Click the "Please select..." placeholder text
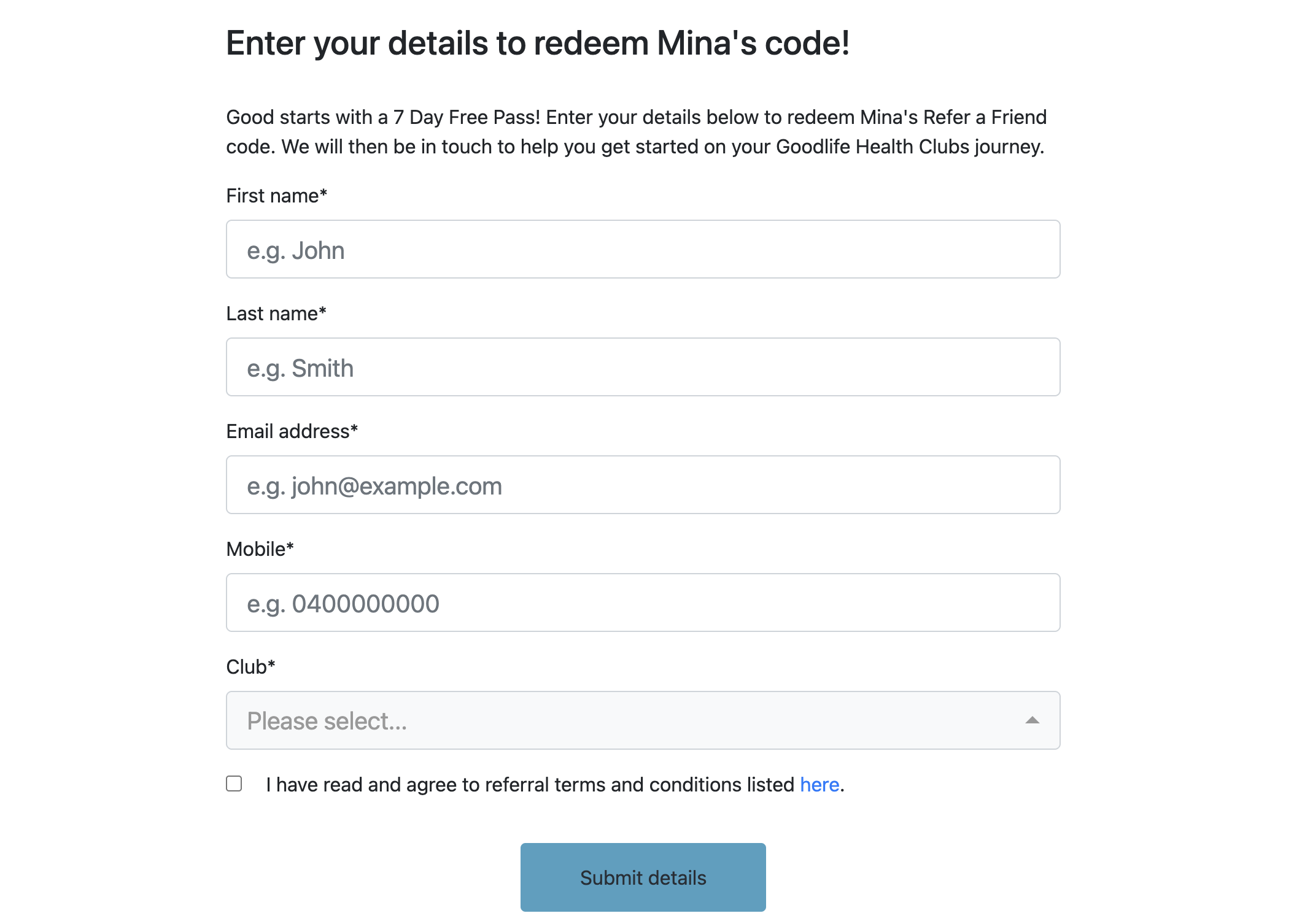Image resolution: width=1294 pixels, height=924 pixels. (x=327, y=721)
